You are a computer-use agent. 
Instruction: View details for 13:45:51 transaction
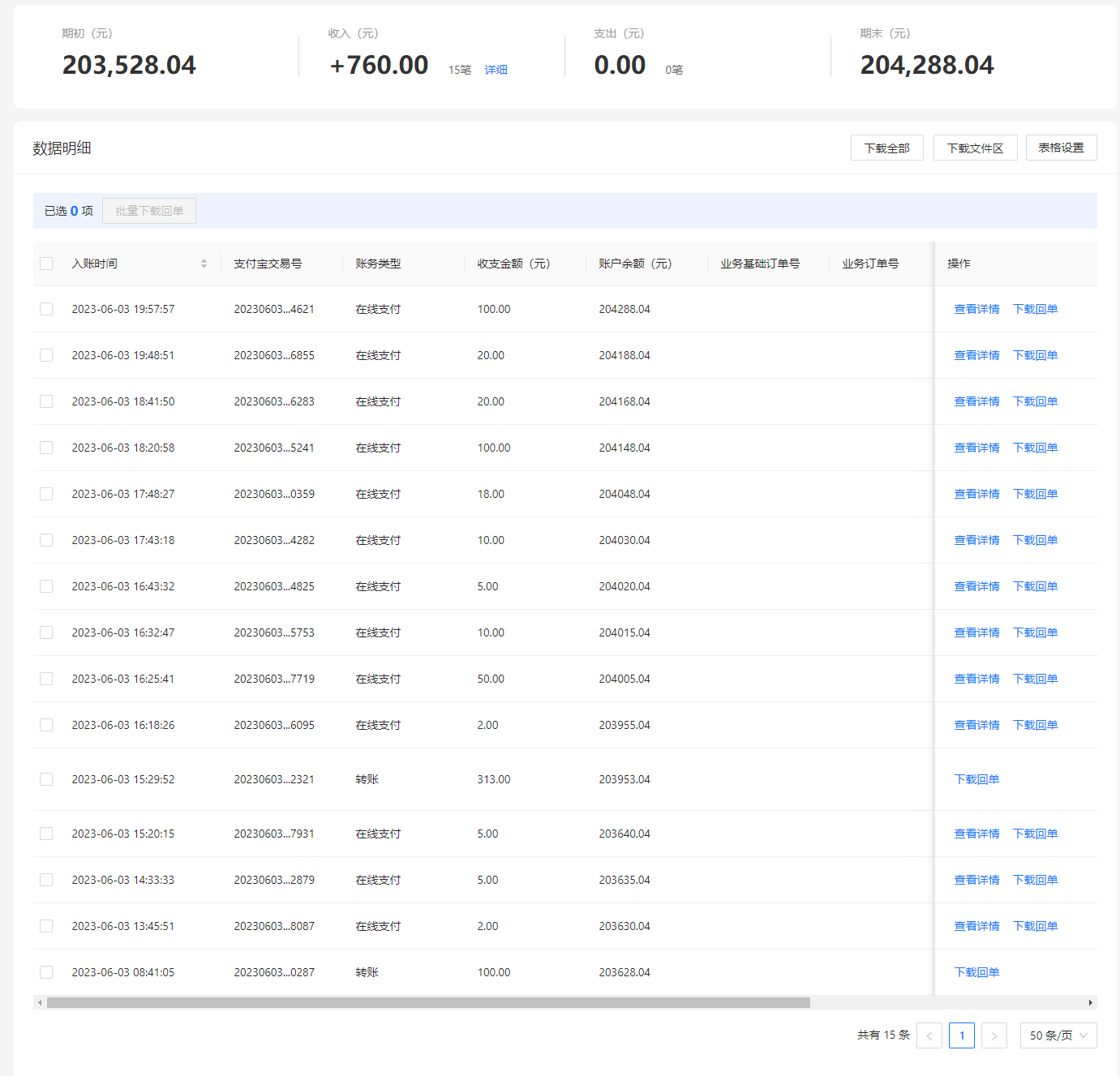[x=976, y=926]
